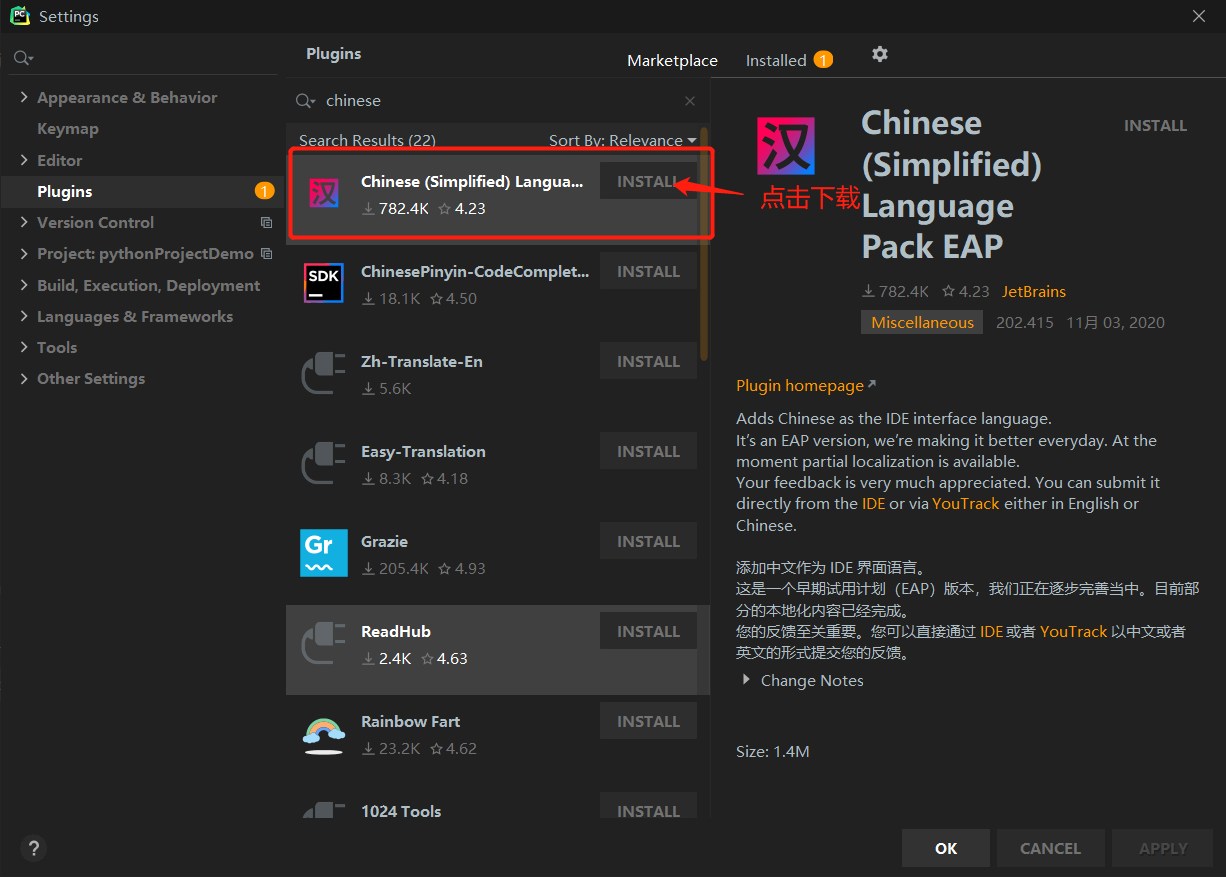Install the Zh-Translate-En plugin
The image size is (1226, 877).
648,361
